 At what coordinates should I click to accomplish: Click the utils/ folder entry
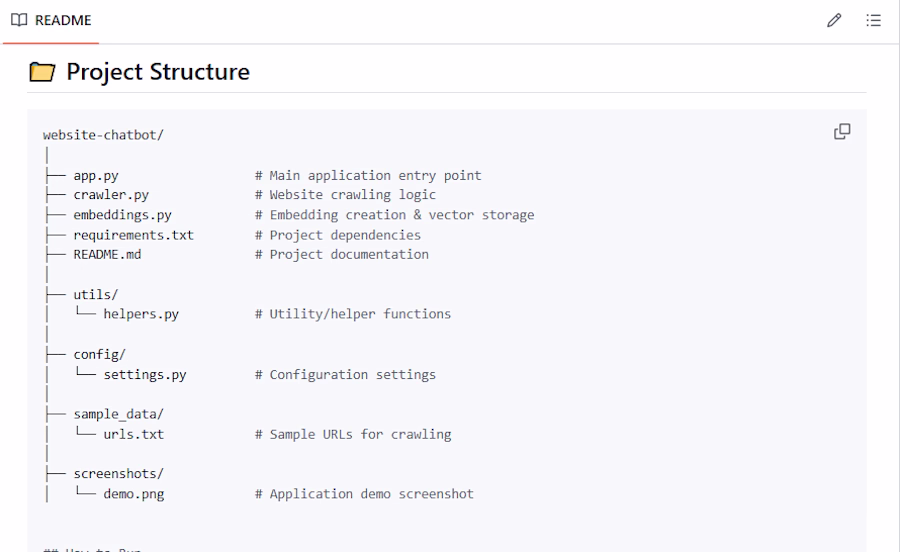point(95,294)
